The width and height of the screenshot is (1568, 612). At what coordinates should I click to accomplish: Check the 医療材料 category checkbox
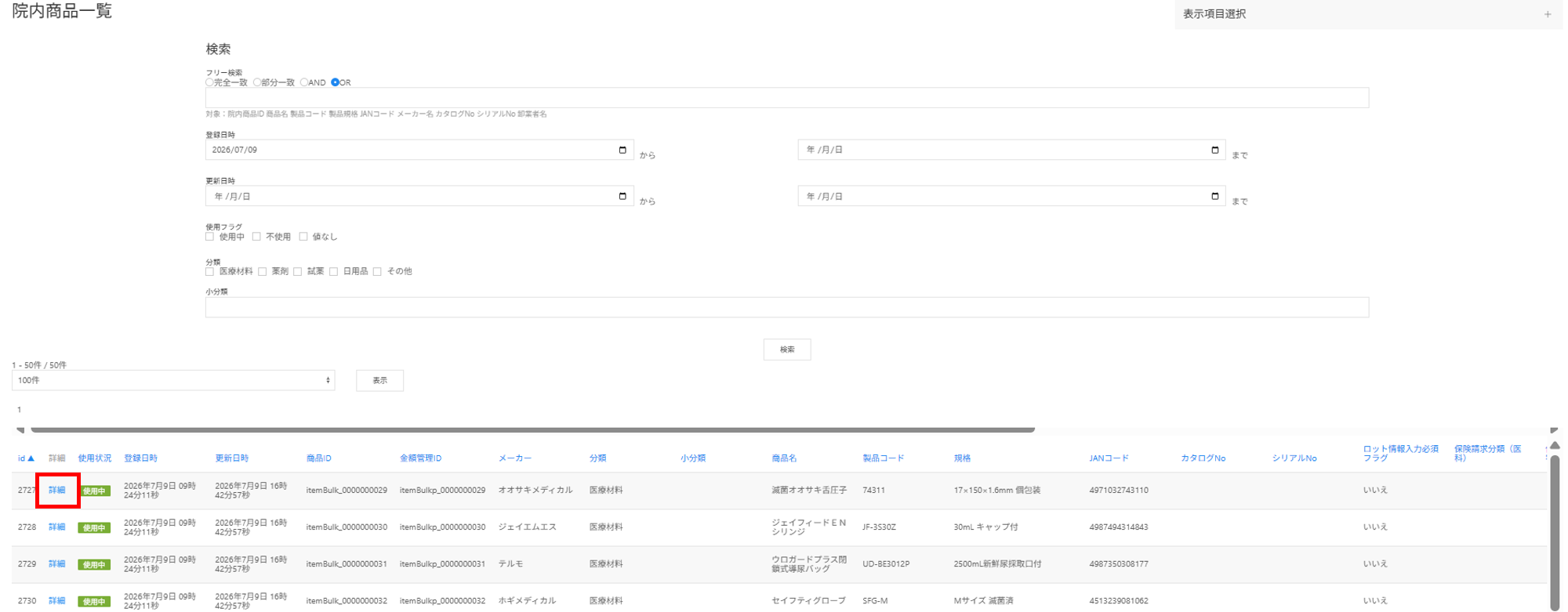[209, 272]
